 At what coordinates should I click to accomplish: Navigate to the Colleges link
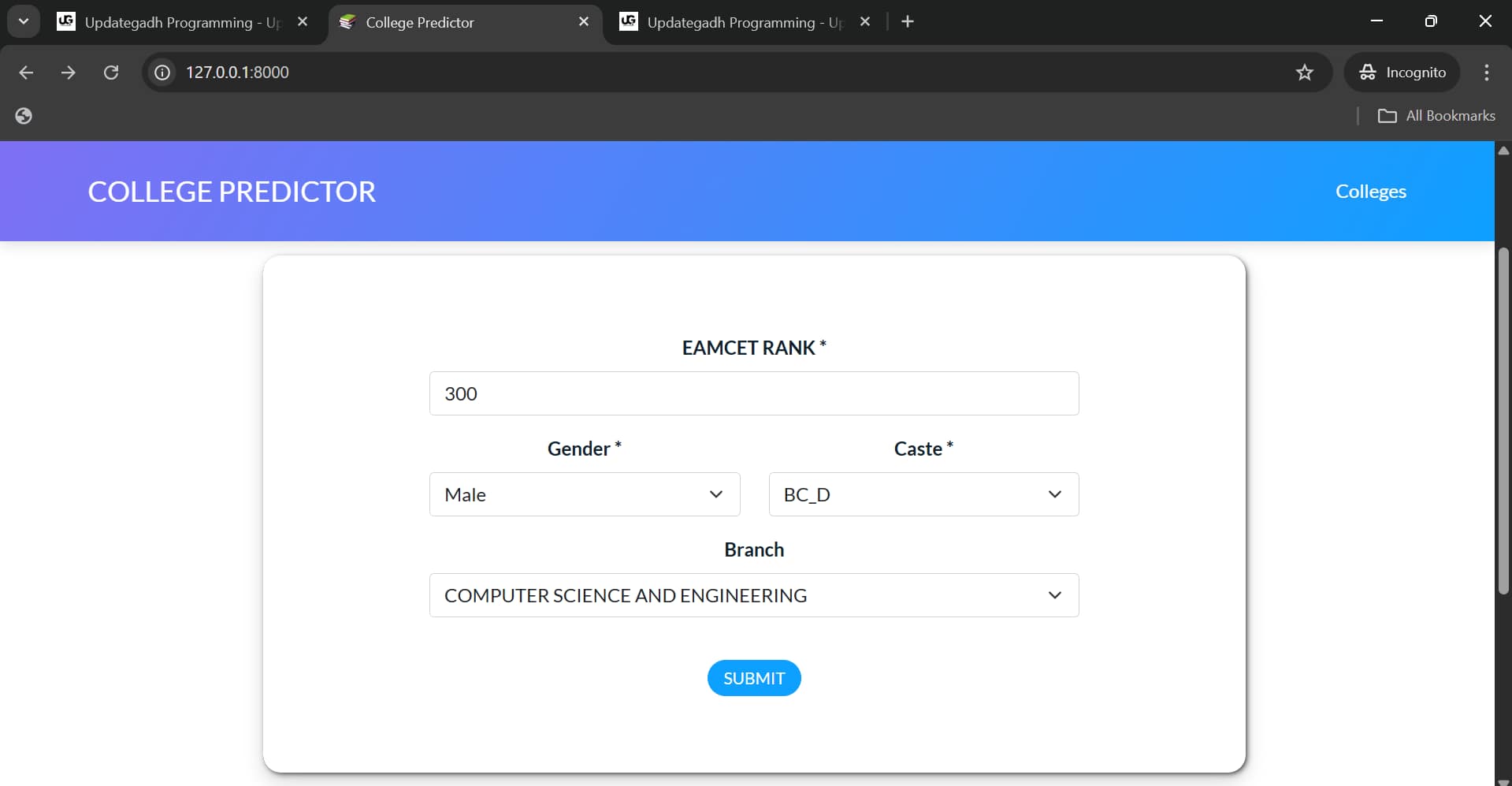[x=1371, y=191]
